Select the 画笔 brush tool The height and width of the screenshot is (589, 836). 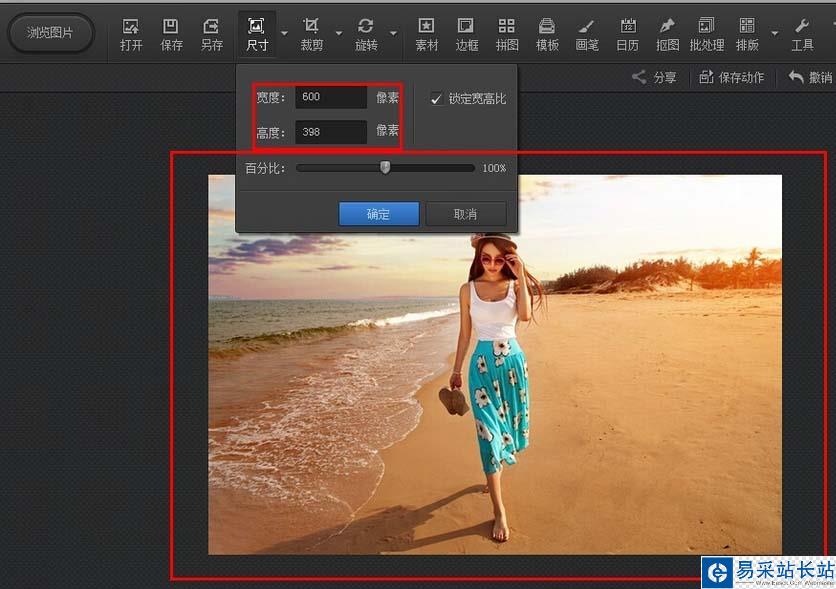pos(587,35)
